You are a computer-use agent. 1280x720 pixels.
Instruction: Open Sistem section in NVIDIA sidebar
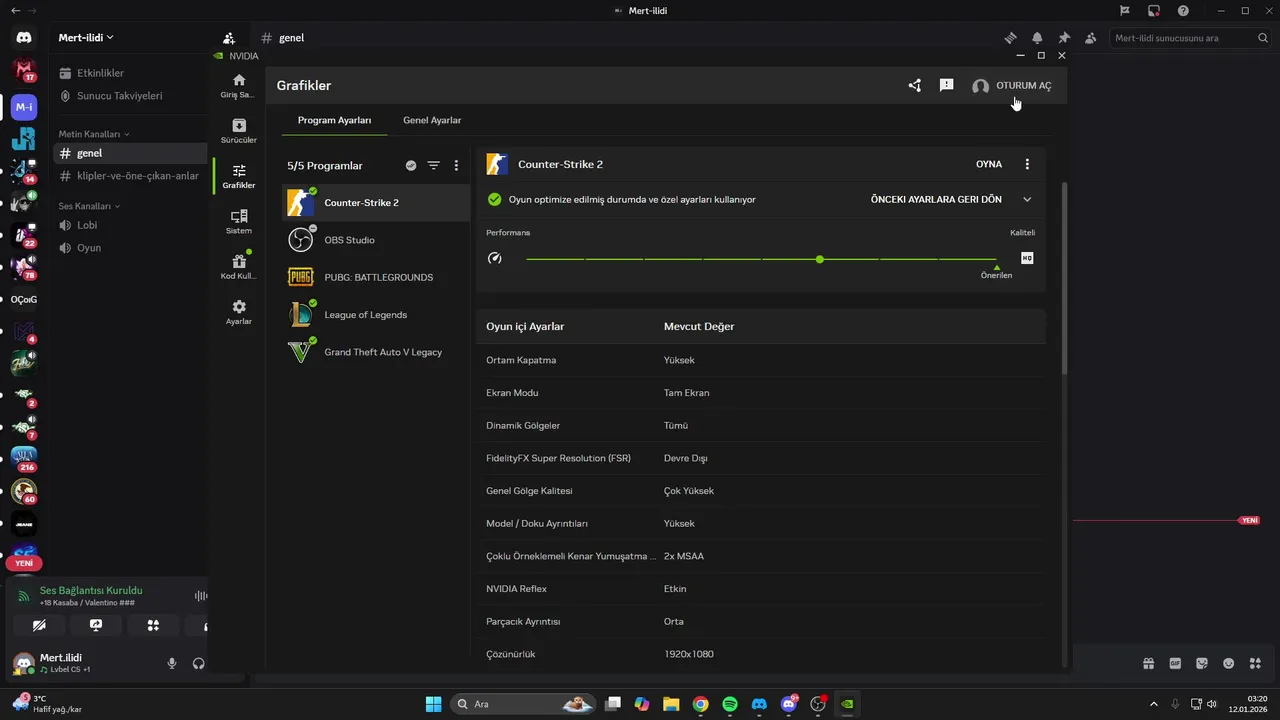(x=238, y=221)
